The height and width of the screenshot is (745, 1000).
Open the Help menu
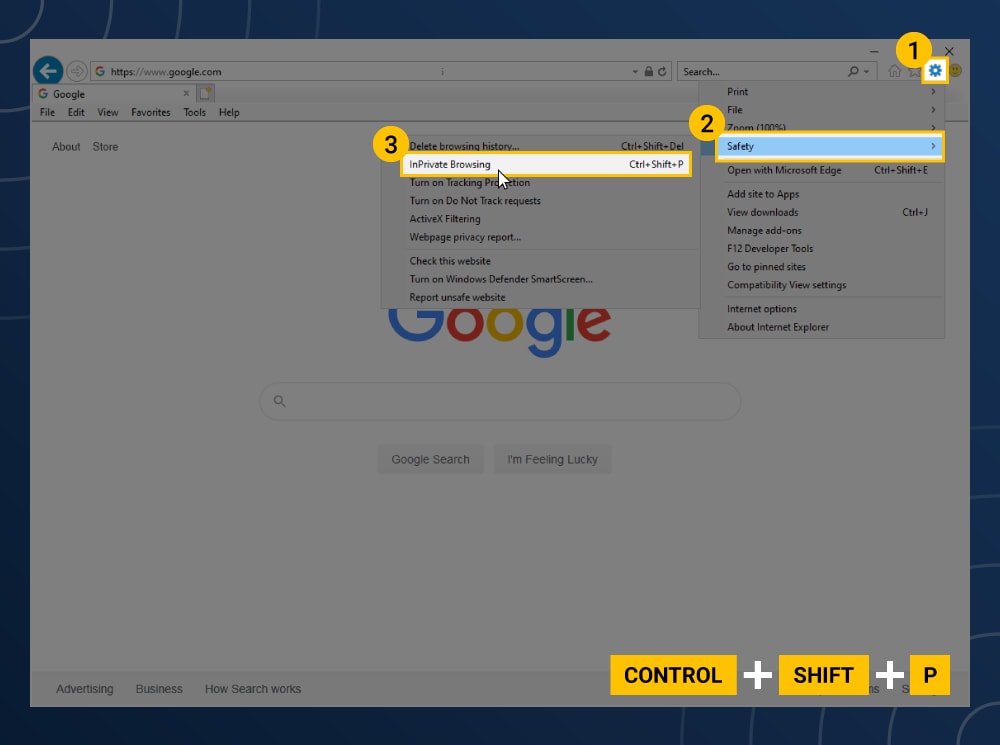pyautogui.click(x=229, y=112)
